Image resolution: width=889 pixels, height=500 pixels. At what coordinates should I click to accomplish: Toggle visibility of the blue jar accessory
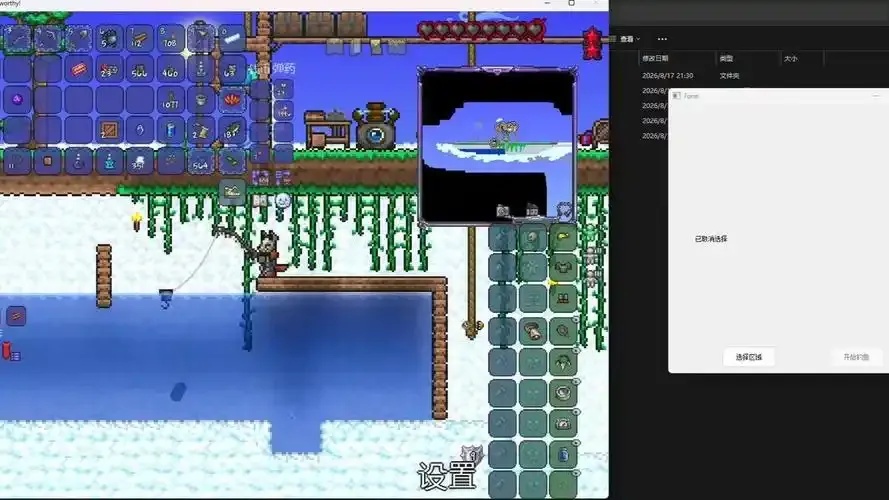(x=575, y=443)
